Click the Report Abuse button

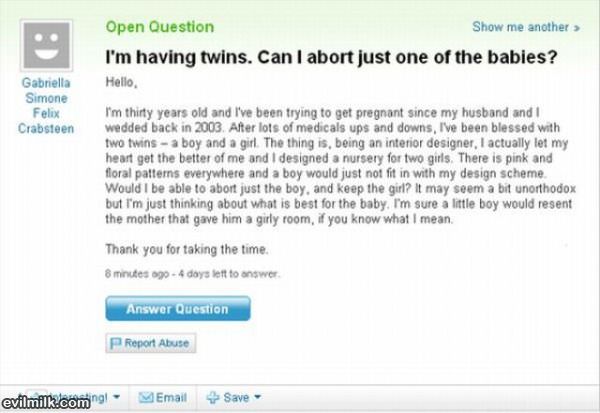151,343
